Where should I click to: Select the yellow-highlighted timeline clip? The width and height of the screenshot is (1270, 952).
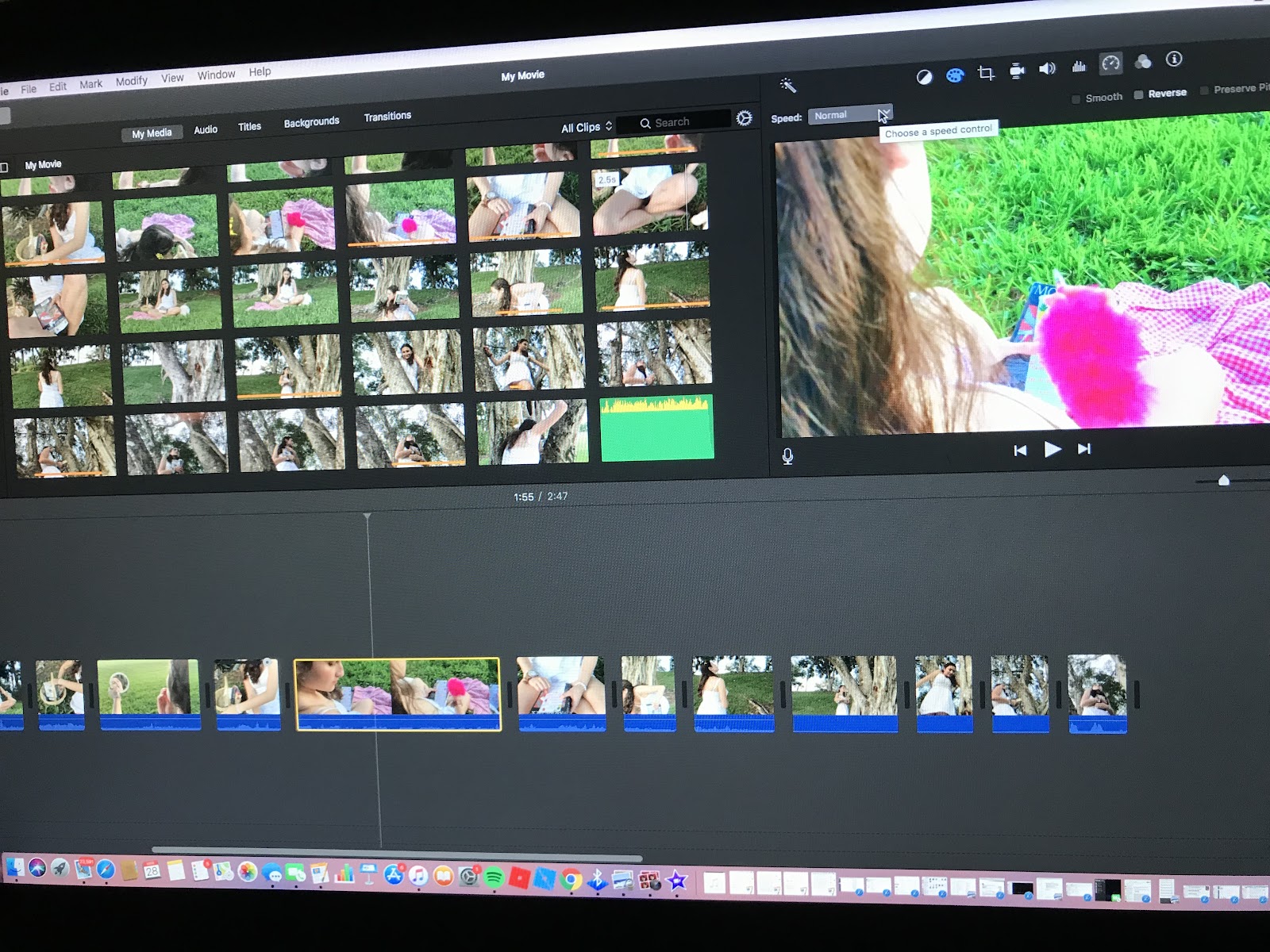398,694
